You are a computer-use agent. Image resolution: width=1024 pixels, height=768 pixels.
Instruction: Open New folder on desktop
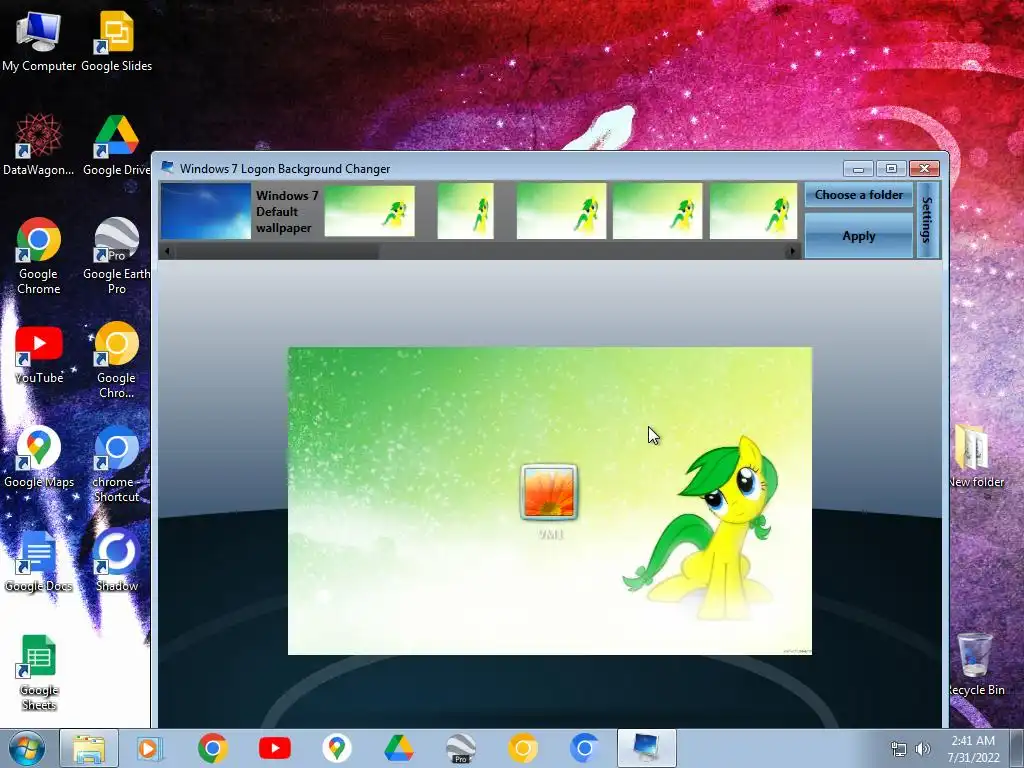[x=976, y=456]
